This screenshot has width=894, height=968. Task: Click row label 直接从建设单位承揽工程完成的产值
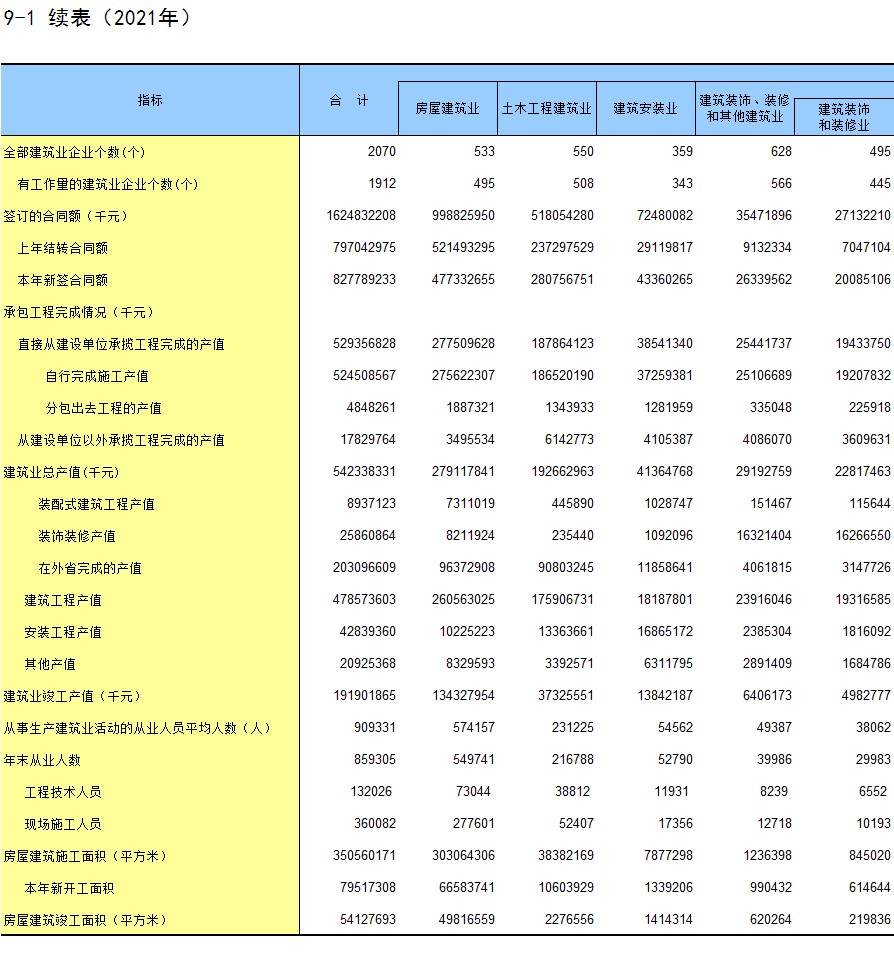coord(121,344)
